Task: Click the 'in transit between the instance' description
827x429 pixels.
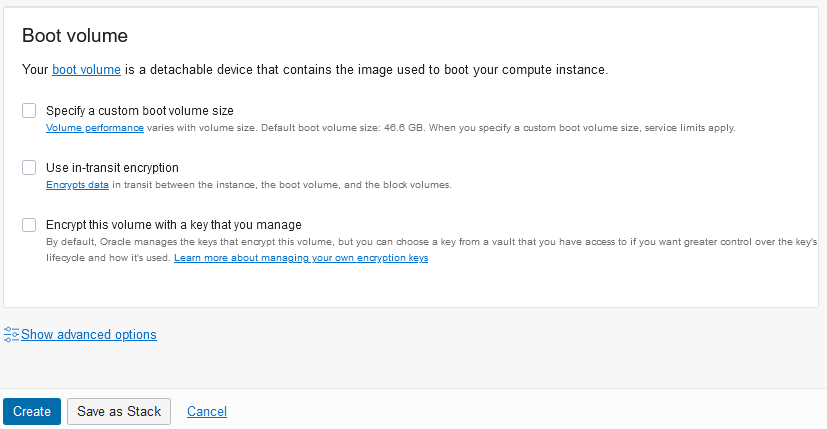Action: click(282, 185)
